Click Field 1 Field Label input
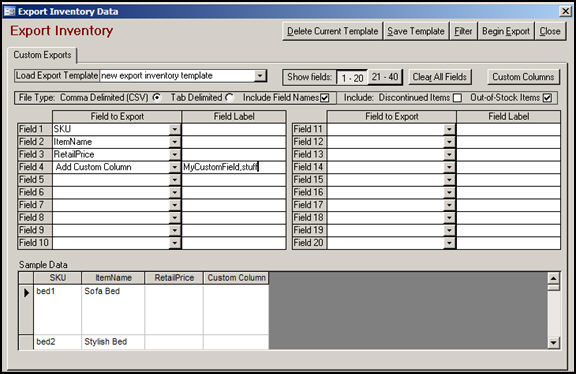The height and width of the screenshot is (374, 576). coord(234,129)
